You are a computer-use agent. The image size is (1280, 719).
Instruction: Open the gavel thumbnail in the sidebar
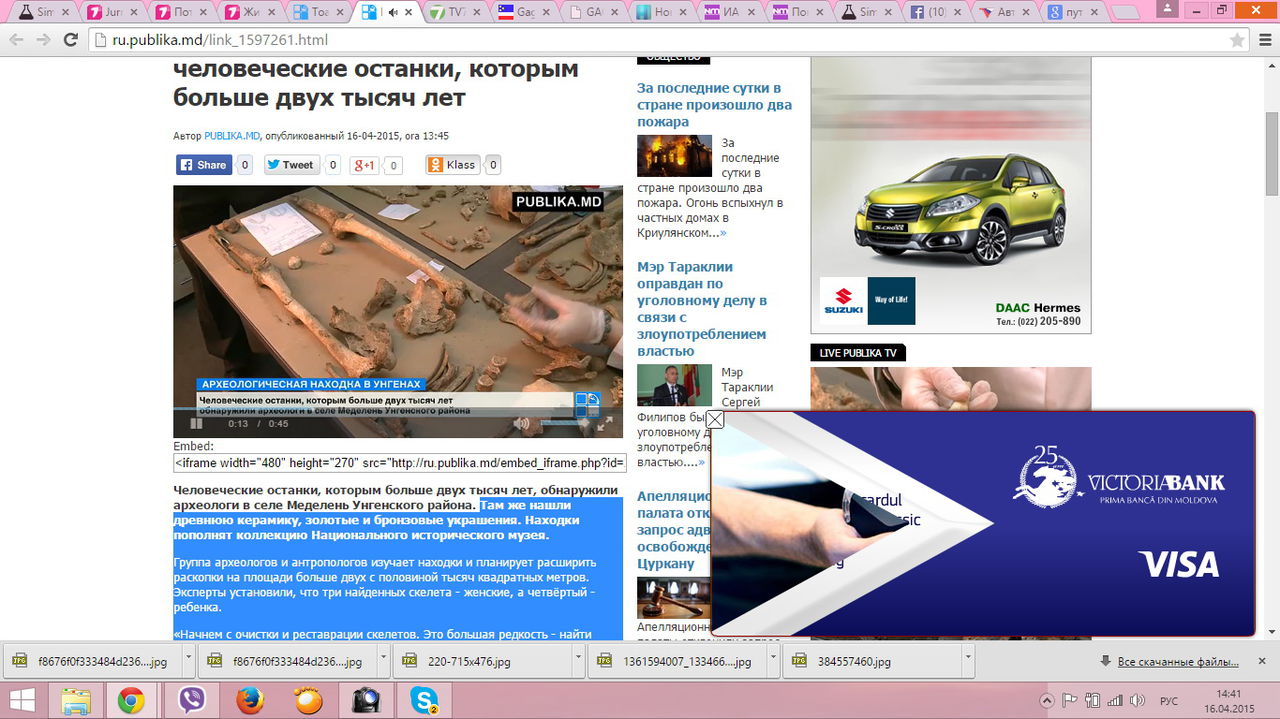[x=674, y=598]
